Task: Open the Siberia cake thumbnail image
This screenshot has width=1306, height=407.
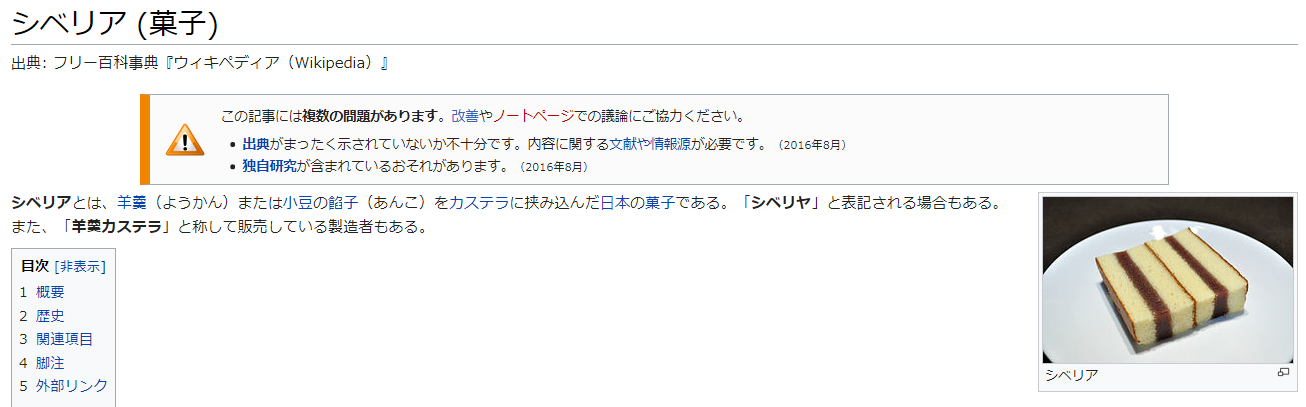Action: [1168, 280]
